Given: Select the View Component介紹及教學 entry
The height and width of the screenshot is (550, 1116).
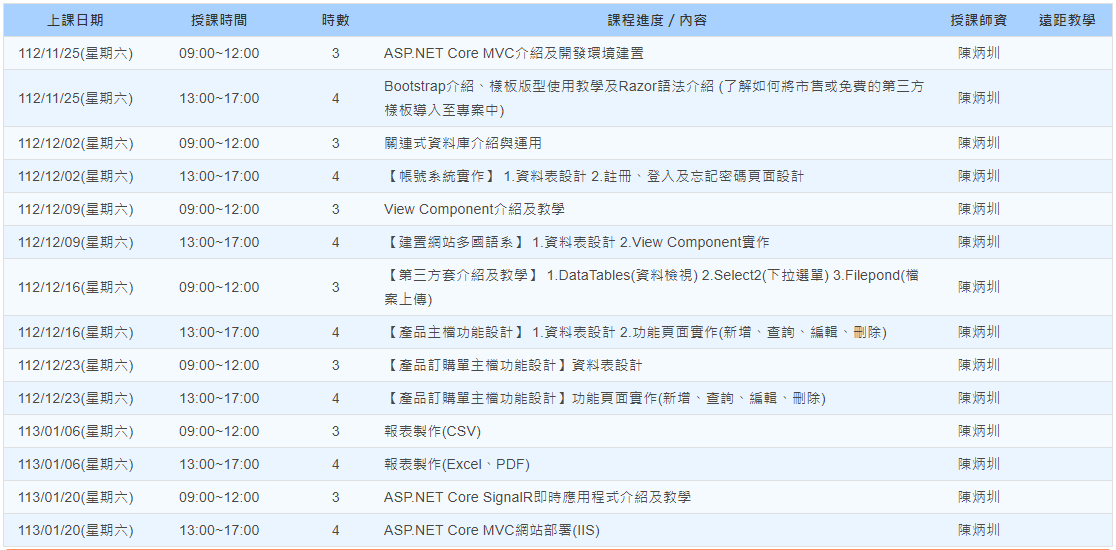Looking at the screenshot, I should pos(474,209).
